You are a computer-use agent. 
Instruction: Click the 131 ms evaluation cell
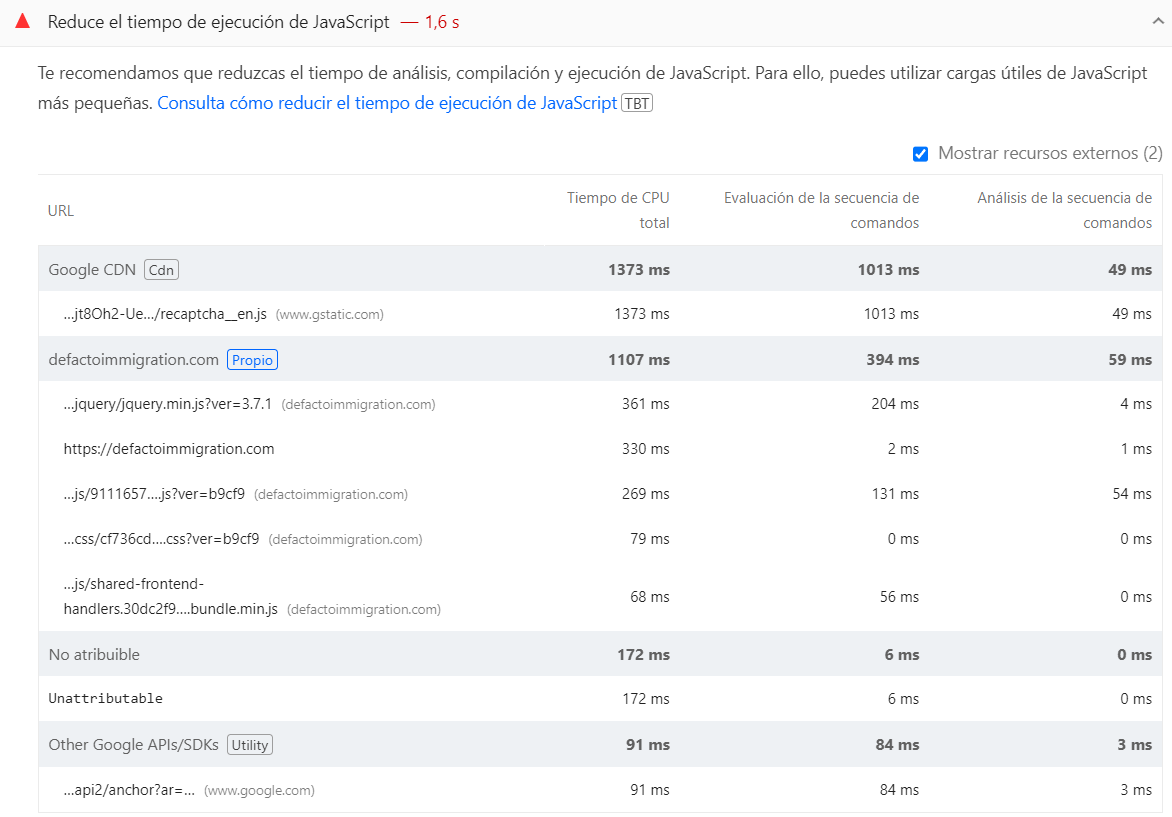click(x=895, y=493)
